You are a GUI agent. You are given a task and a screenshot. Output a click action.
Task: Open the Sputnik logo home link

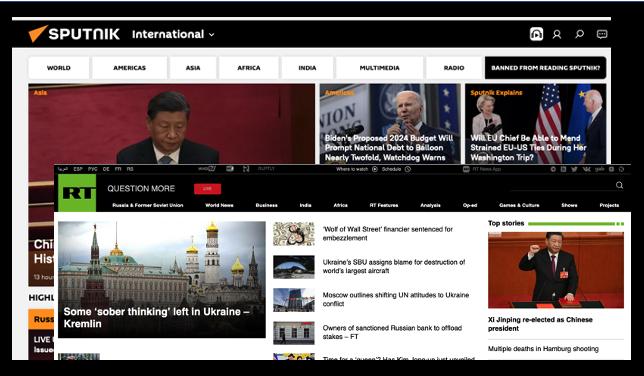click(x=74, y=34)
